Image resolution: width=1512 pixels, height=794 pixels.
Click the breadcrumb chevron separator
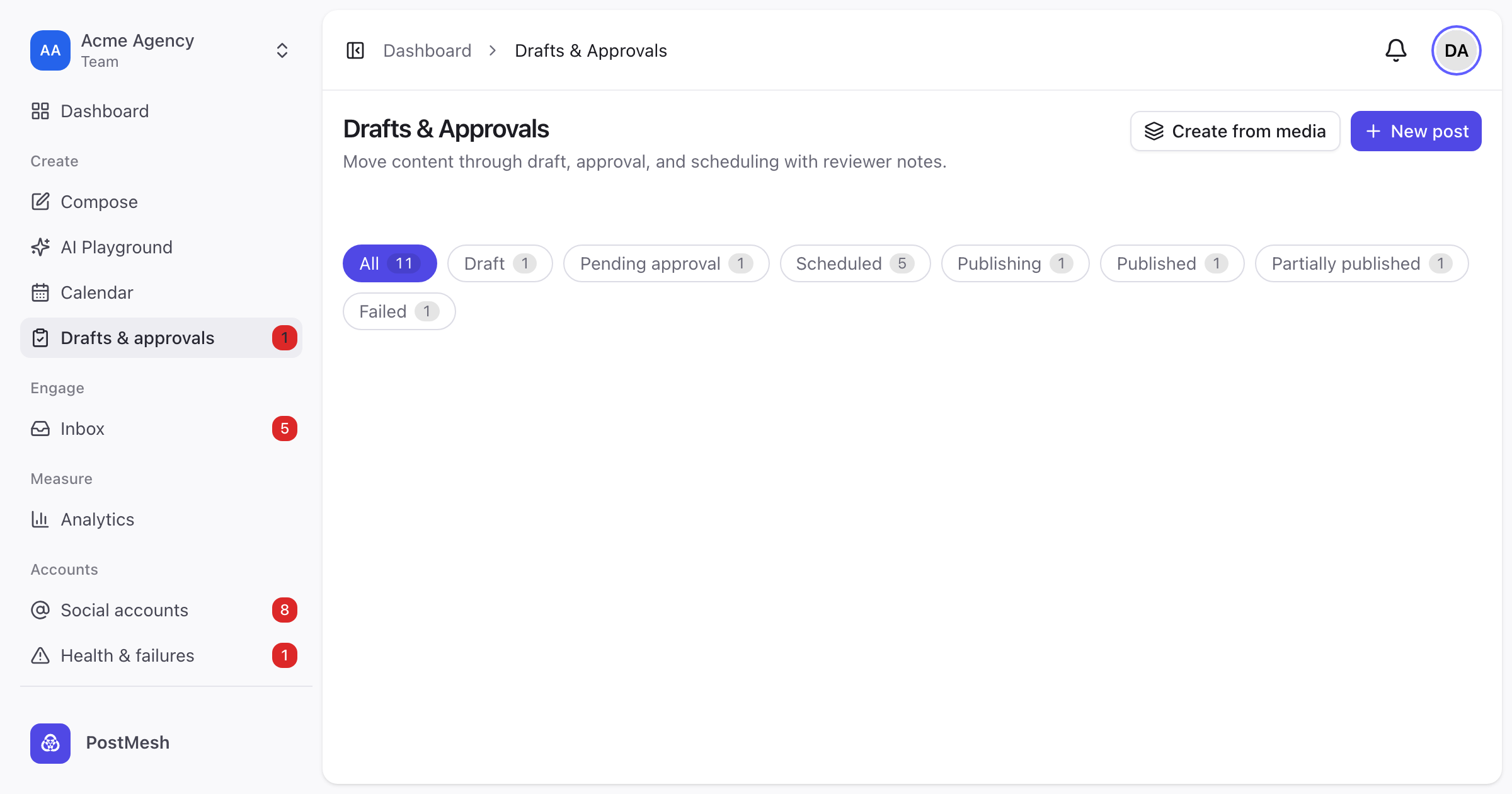click(493, 50)
